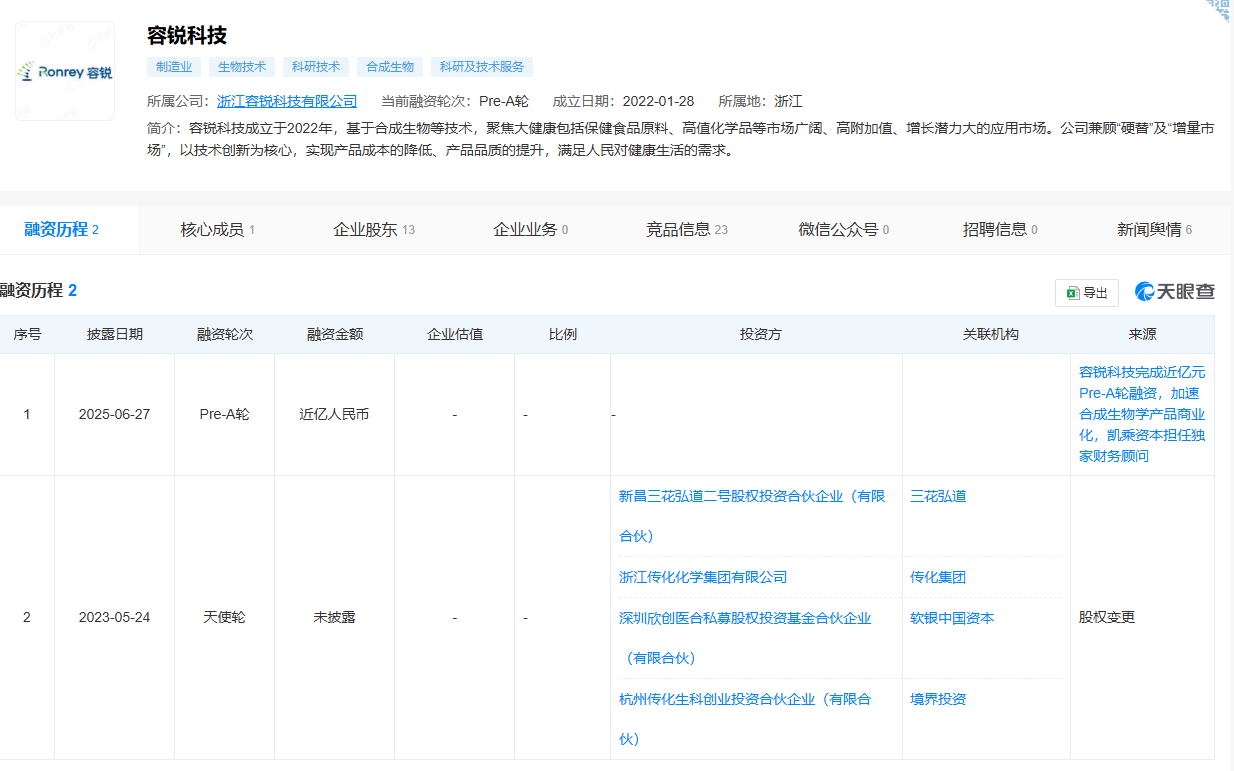Viewport: 1234px width, 771px height.
Task: Click the Pre-A轮 round cell in table
Action: pyautogui.click(x=224, y=414)
